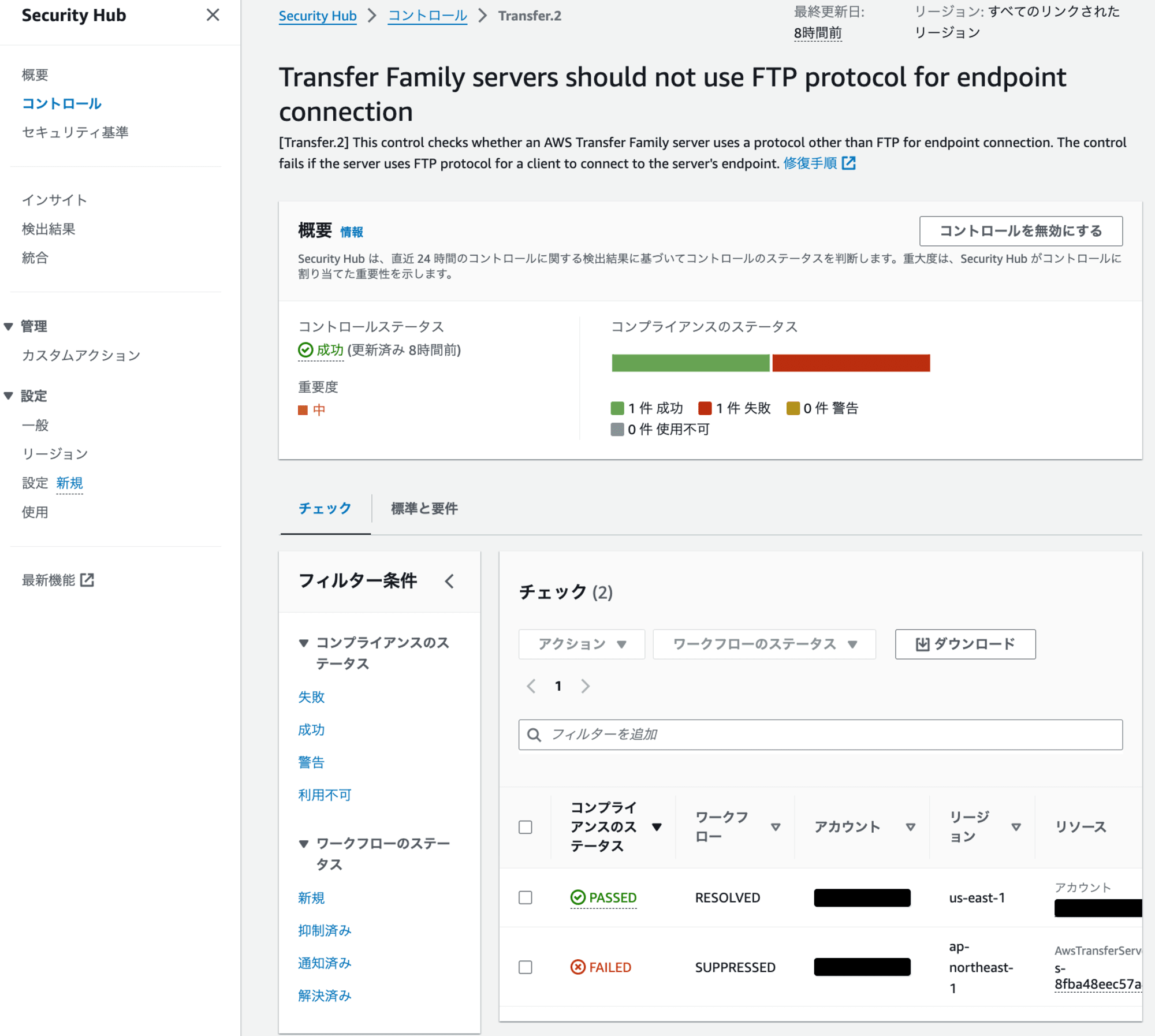Sort by アカウント column arrow
Viewport: 1155px width, 1036px height.
click(x=911, y=827)
